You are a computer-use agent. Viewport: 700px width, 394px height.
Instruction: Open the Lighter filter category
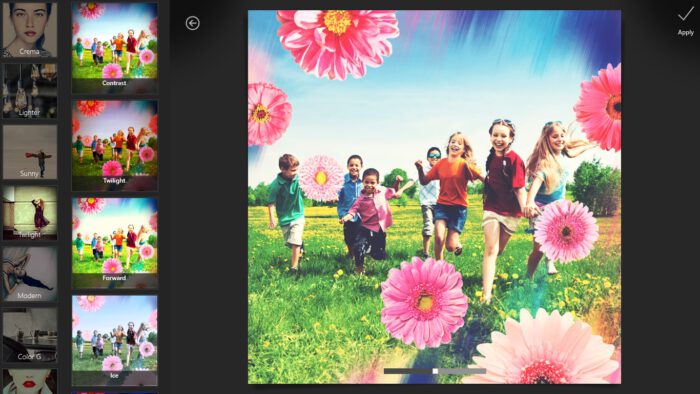point(30,91)
